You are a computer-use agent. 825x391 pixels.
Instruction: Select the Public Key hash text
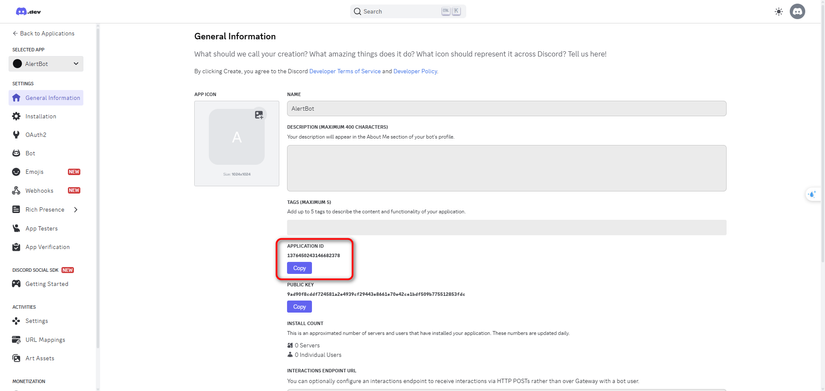(x=376, y=294)
